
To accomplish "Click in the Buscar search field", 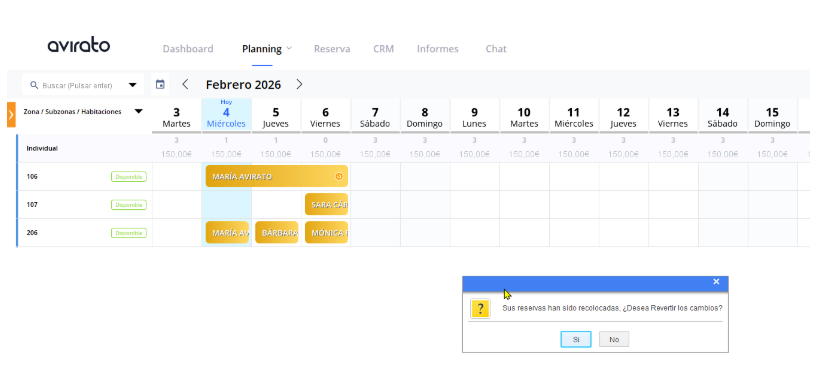I will click(83, 85).
